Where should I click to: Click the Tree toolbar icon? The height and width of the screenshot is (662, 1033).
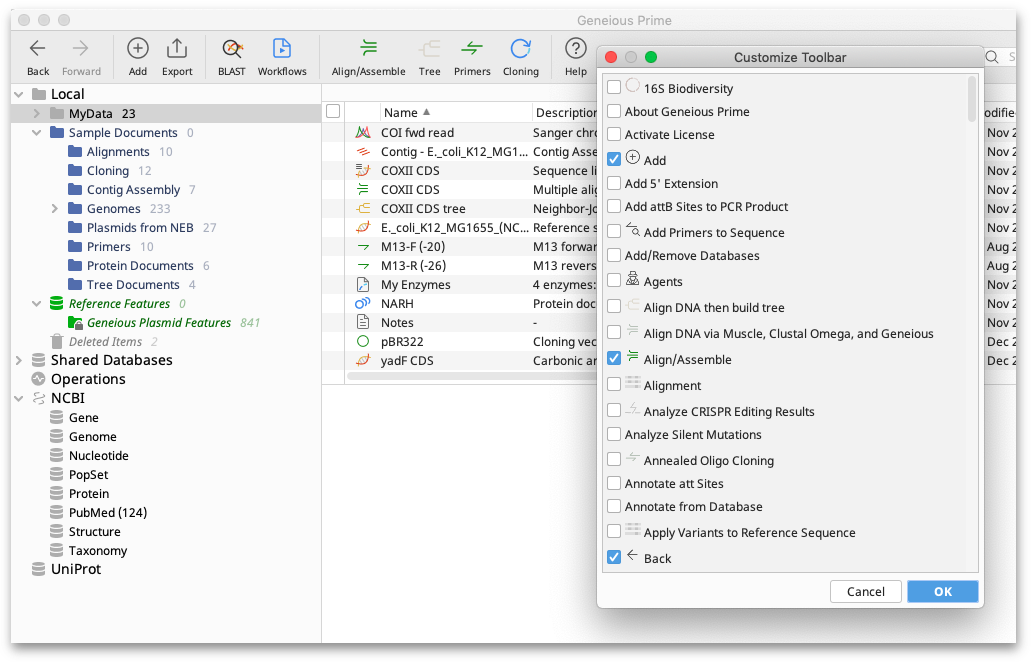(x=430, y=48)
